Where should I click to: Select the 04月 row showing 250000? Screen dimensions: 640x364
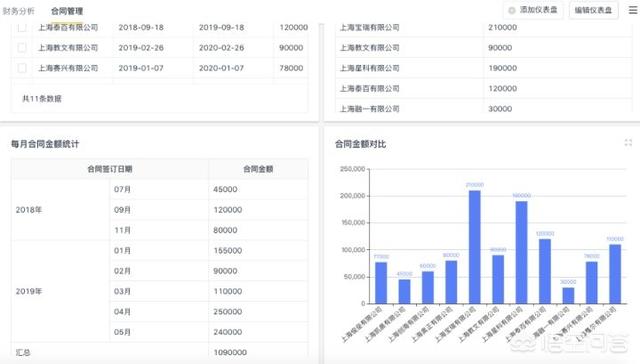pos(209,312)
